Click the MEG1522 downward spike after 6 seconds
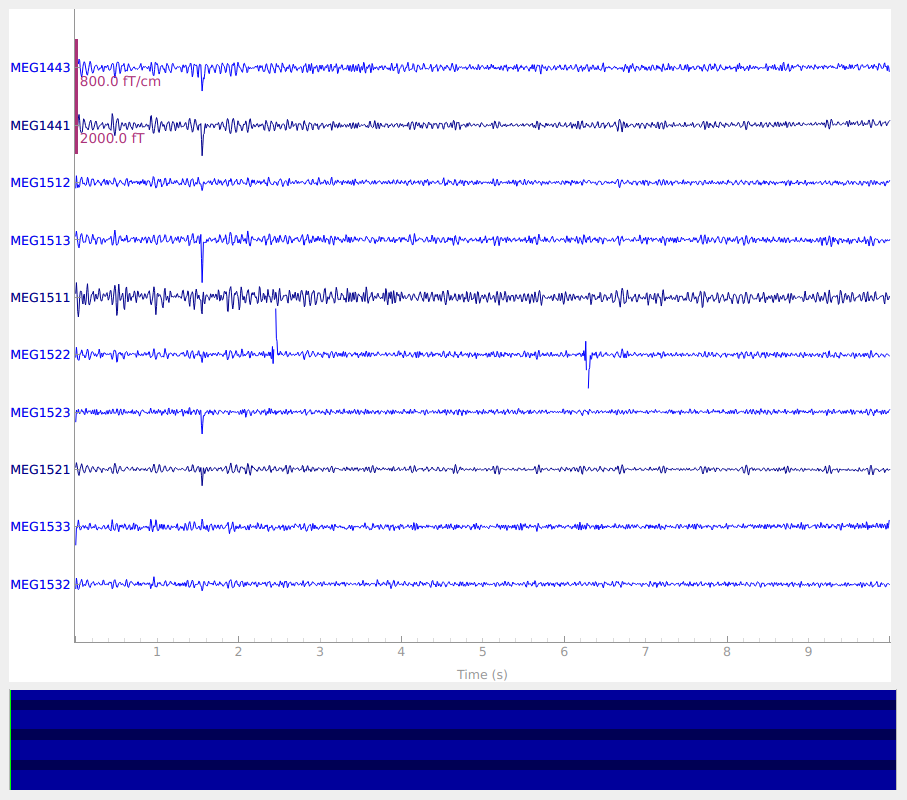The height and width of the screenshot is (800, 907). tap(588, 378)
